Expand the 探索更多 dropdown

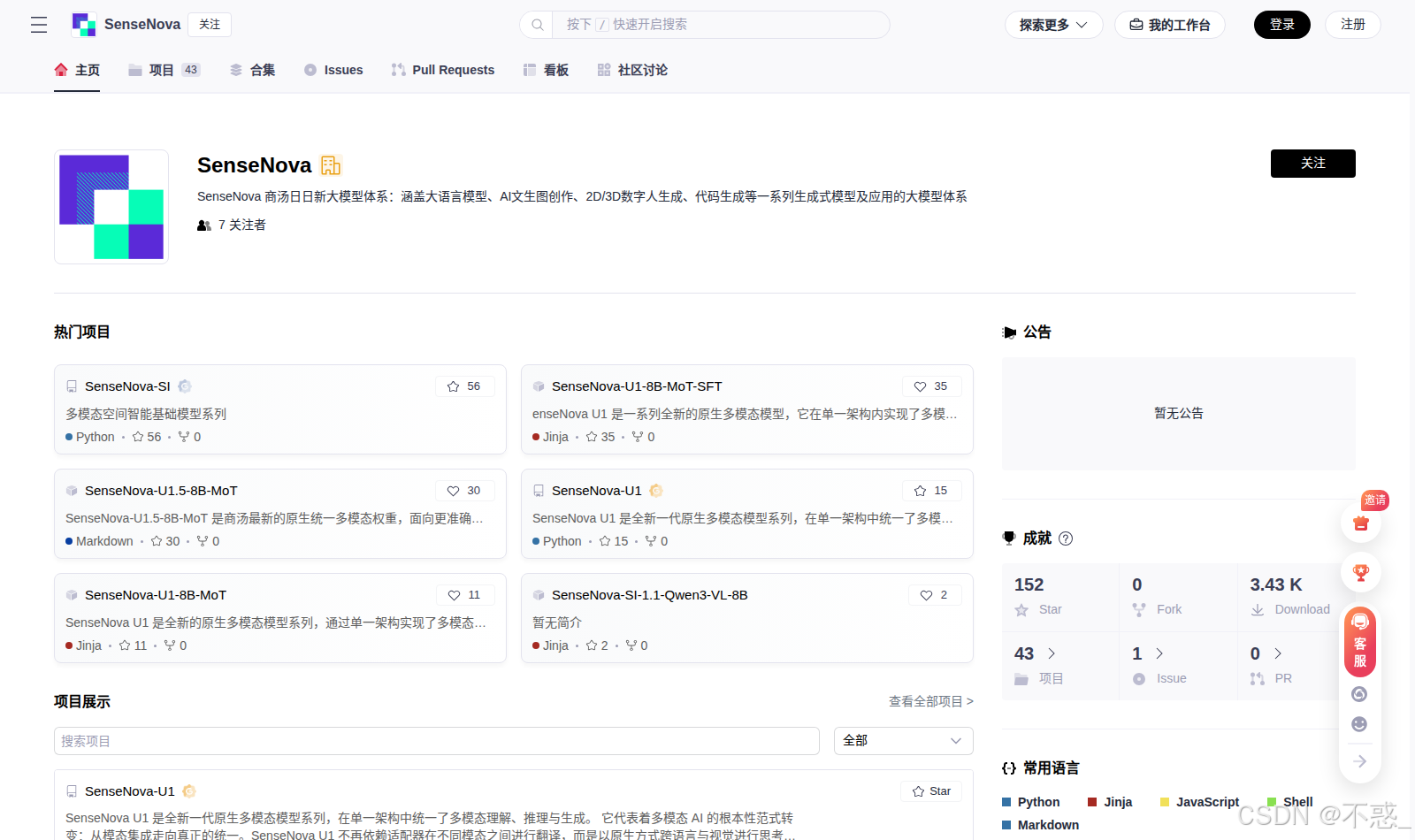1053,25
